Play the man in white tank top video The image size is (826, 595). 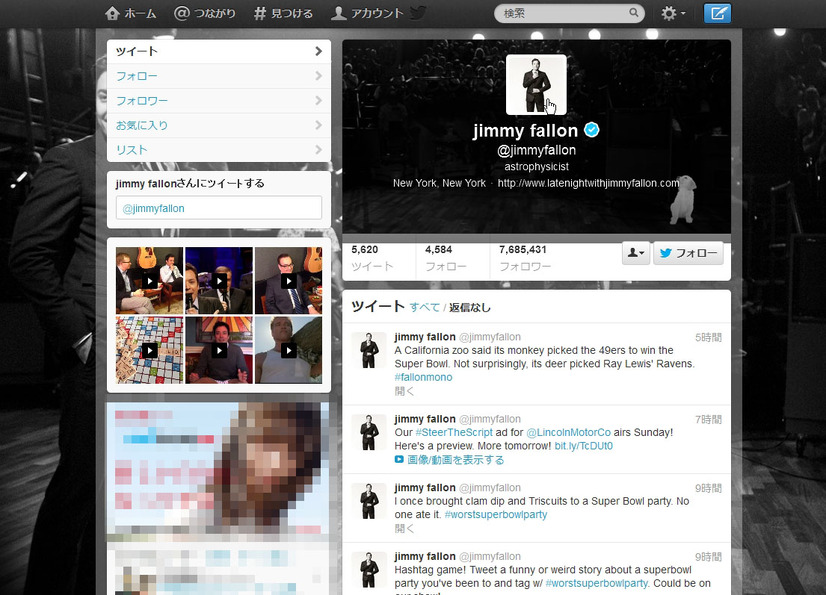pyautogui.click(x=289, y=350)
